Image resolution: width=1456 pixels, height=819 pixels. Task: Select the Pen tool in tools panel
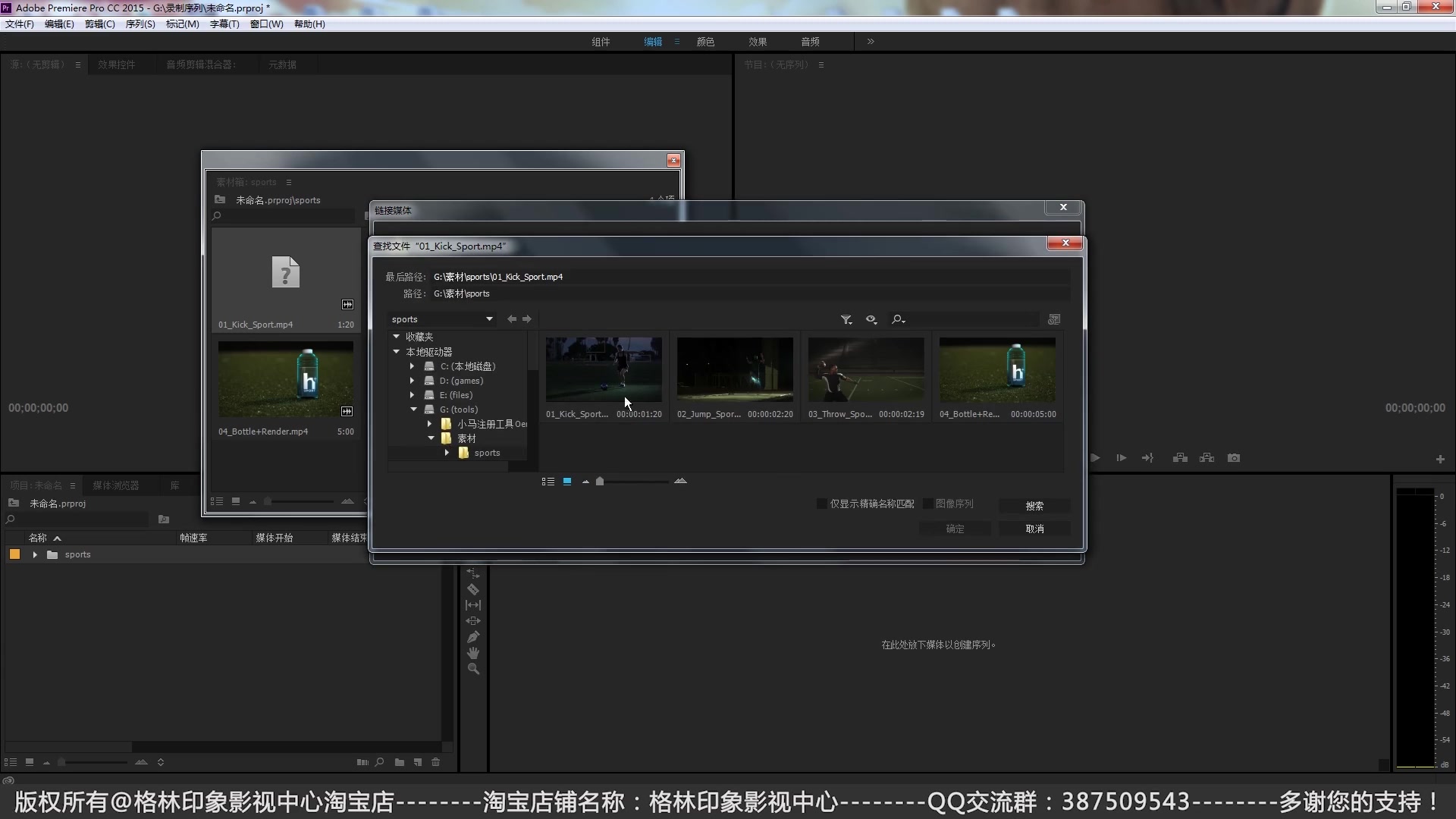pos(473,637)
